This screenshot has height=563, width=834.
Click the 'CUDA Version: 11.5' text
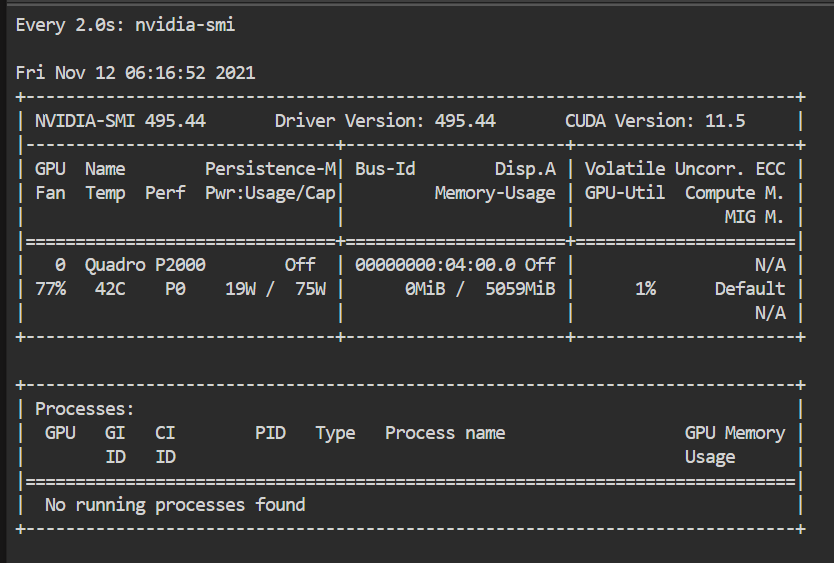pyautogui.click(x=655, y=121)
